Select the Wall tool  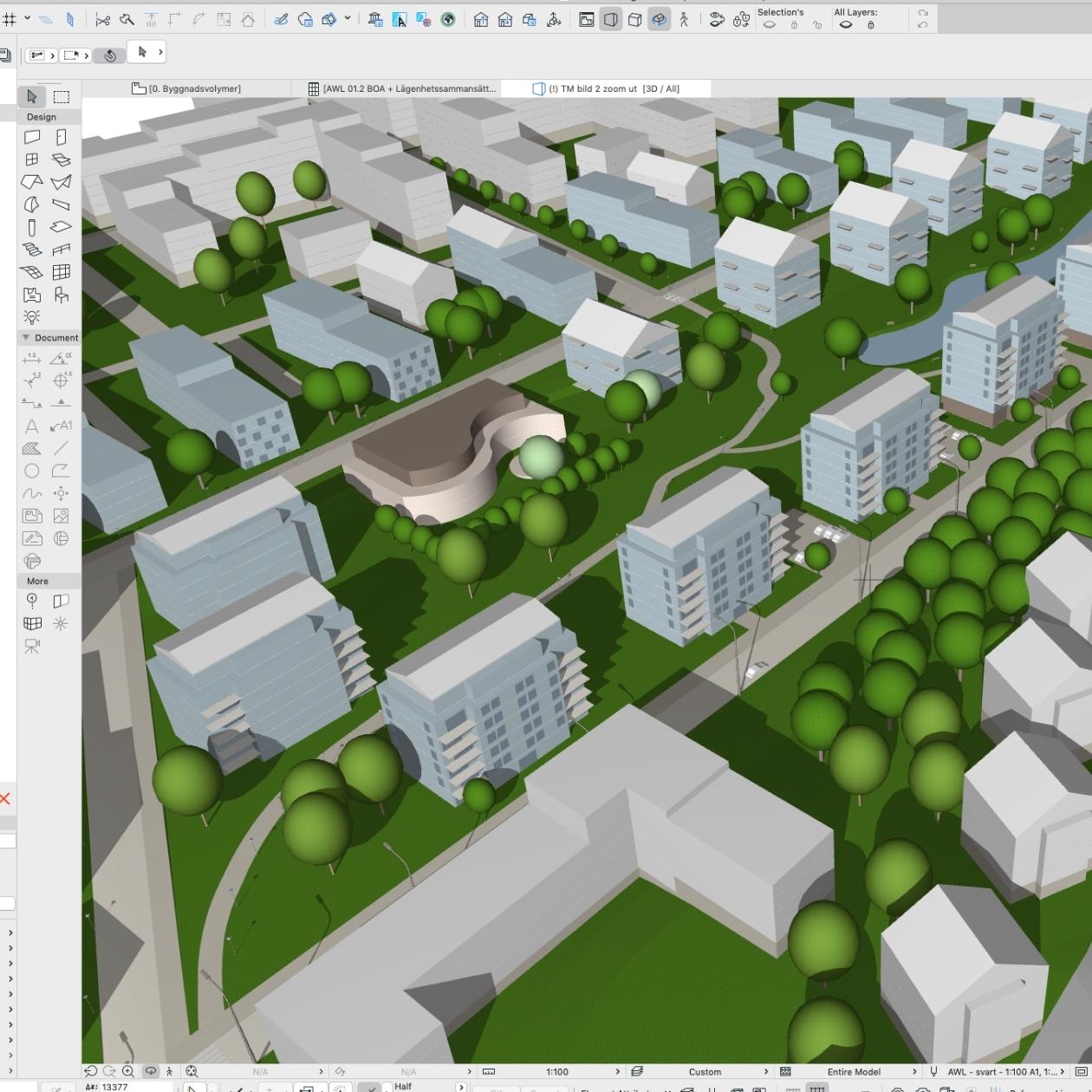[32, 137]
